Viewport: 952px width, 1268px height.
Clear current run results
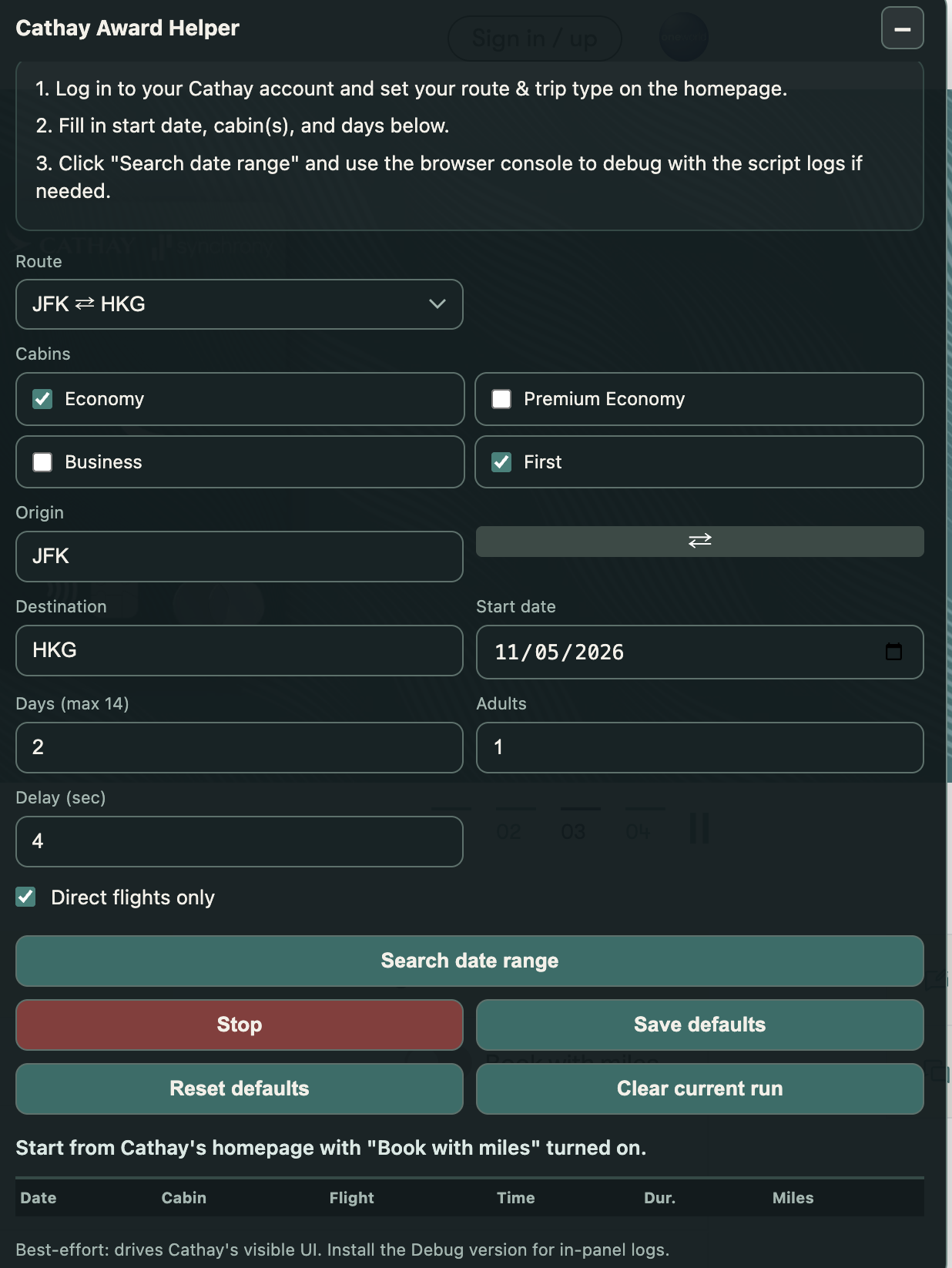[x=699, y=1089]
